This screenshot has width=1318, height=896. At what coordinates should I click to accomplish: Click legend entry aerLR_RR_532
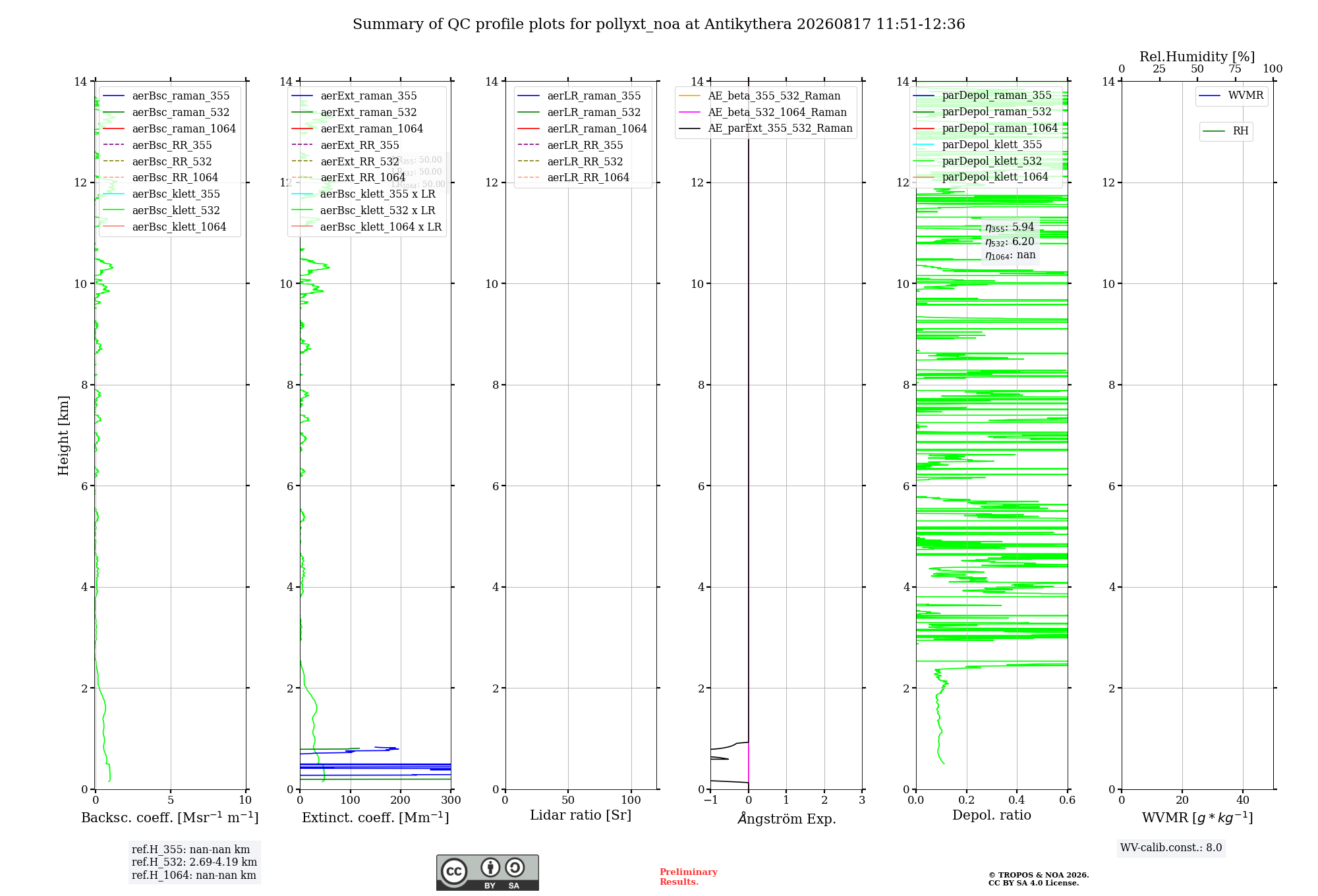(571, 161)
